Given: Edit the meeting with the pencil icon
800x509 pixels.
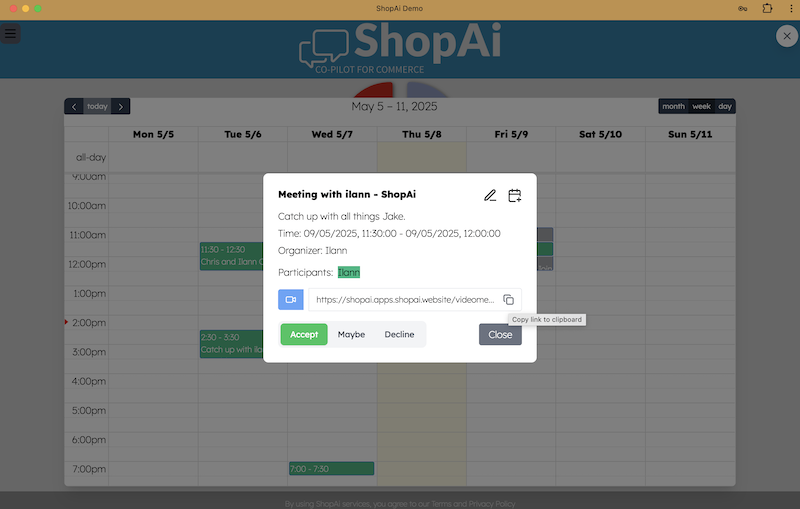Looking at the screenshot, I should click(490, 195).
